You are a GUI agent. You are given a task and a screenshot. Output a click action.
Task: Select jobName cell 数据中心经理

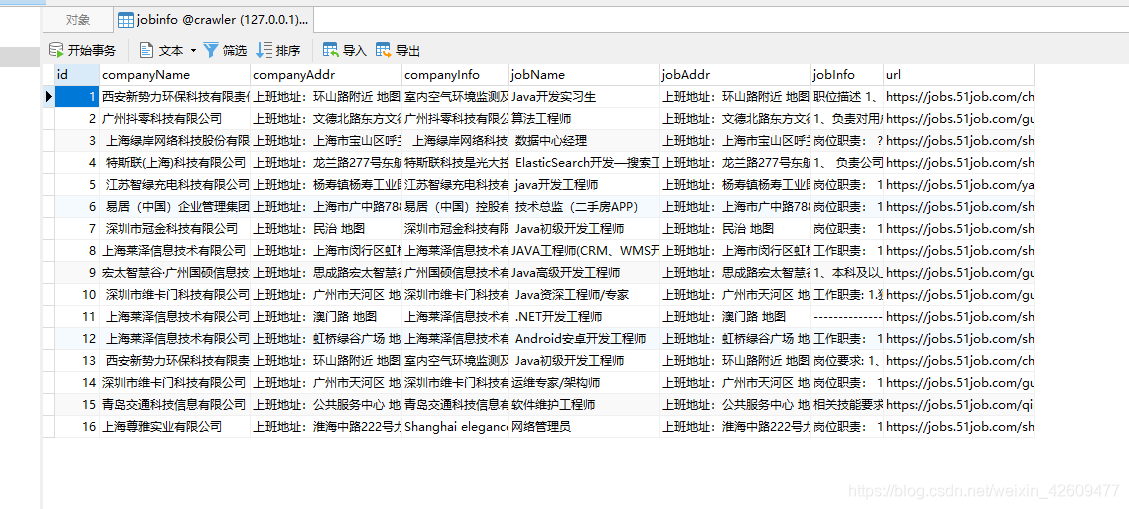584,140
